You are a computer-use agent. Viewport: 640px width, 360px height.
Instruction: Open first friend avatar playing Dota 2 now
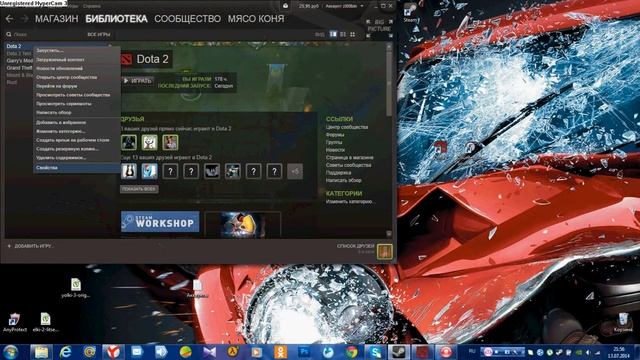pos(129,142)
